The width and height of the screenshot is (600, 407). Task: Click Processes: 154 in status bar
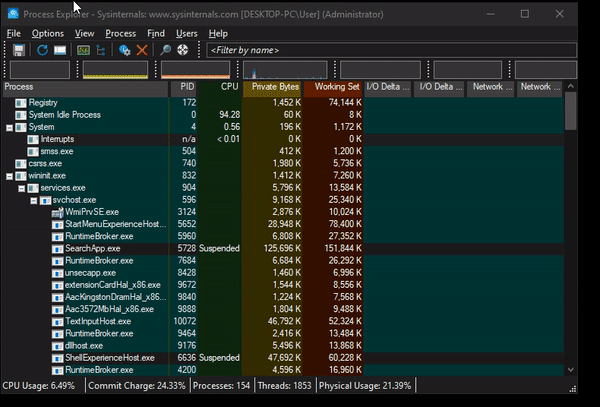tap(221, 386)
